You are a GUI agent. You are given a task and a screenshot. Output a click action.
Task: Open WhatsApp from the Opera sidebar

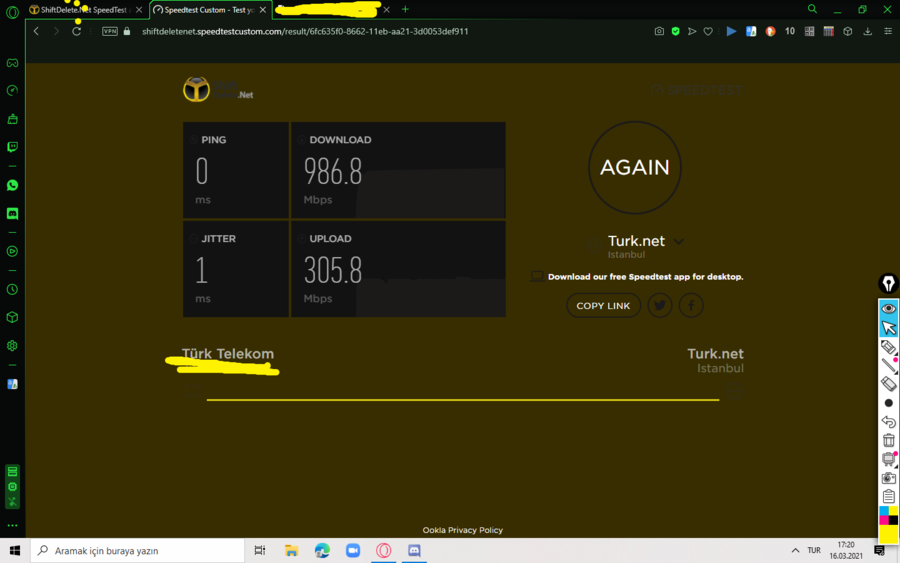pos(12,185)
